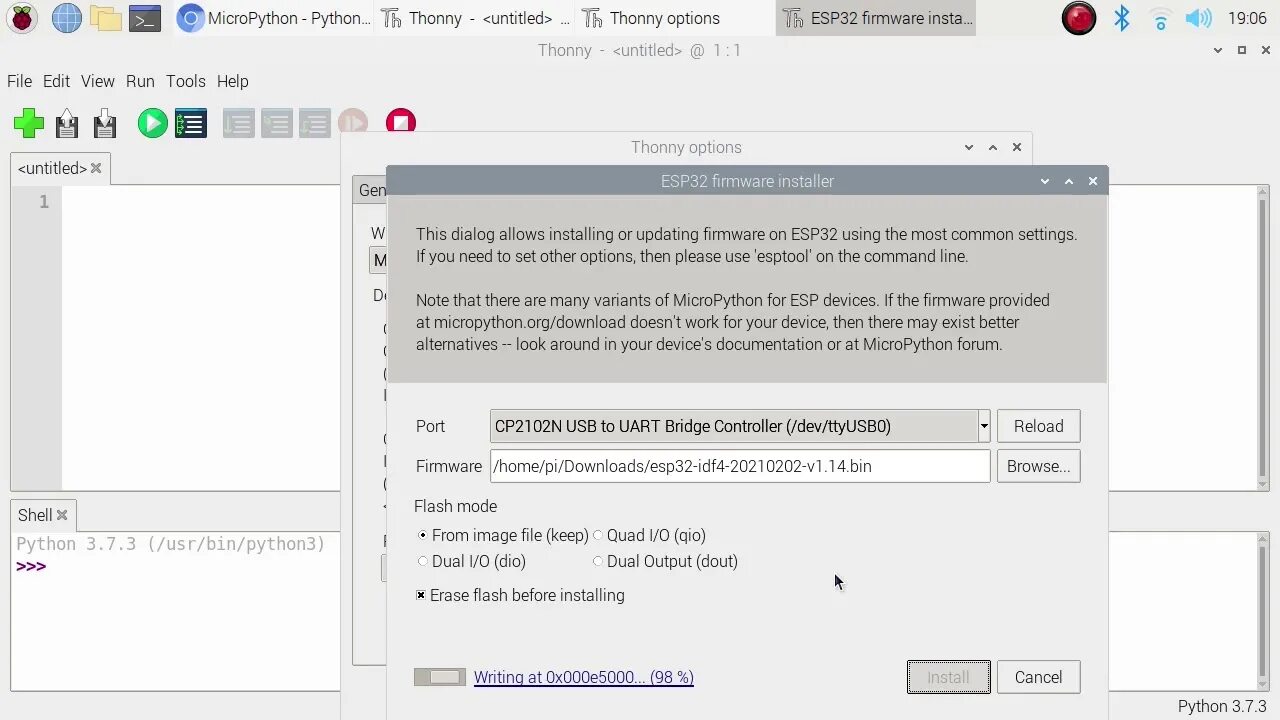This screenshot has height=720, width=1280.
Task: Open the volume speaker tray icon
Action: point(1198,18)
